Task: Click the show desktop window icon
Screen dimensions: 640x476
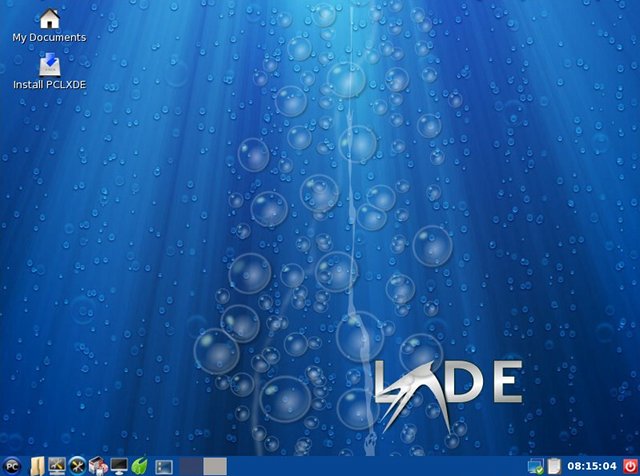Action: click(164, 467)
